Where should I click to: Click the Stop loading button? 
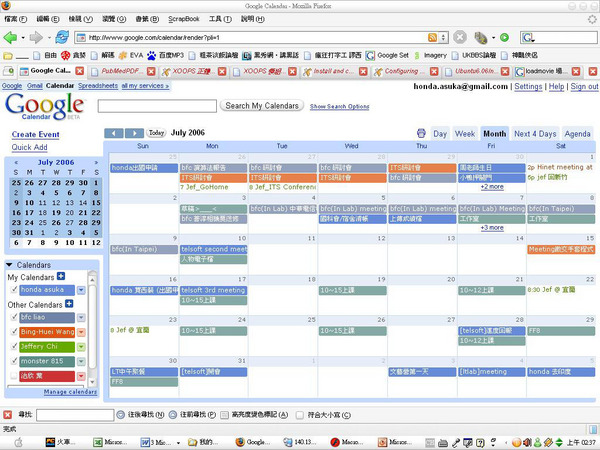460,38
